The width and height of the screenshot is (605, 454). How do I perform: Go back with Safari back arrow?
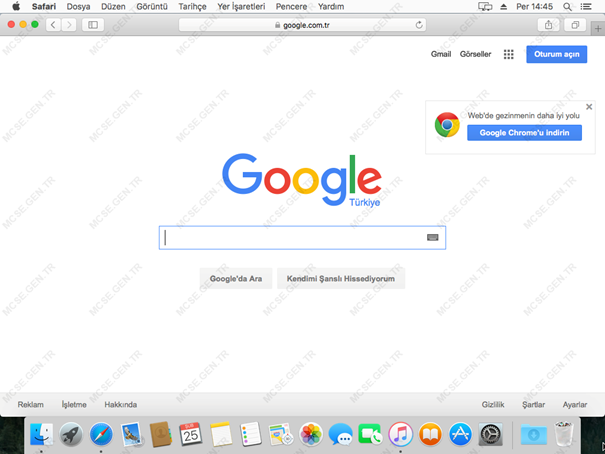[53, 25]
